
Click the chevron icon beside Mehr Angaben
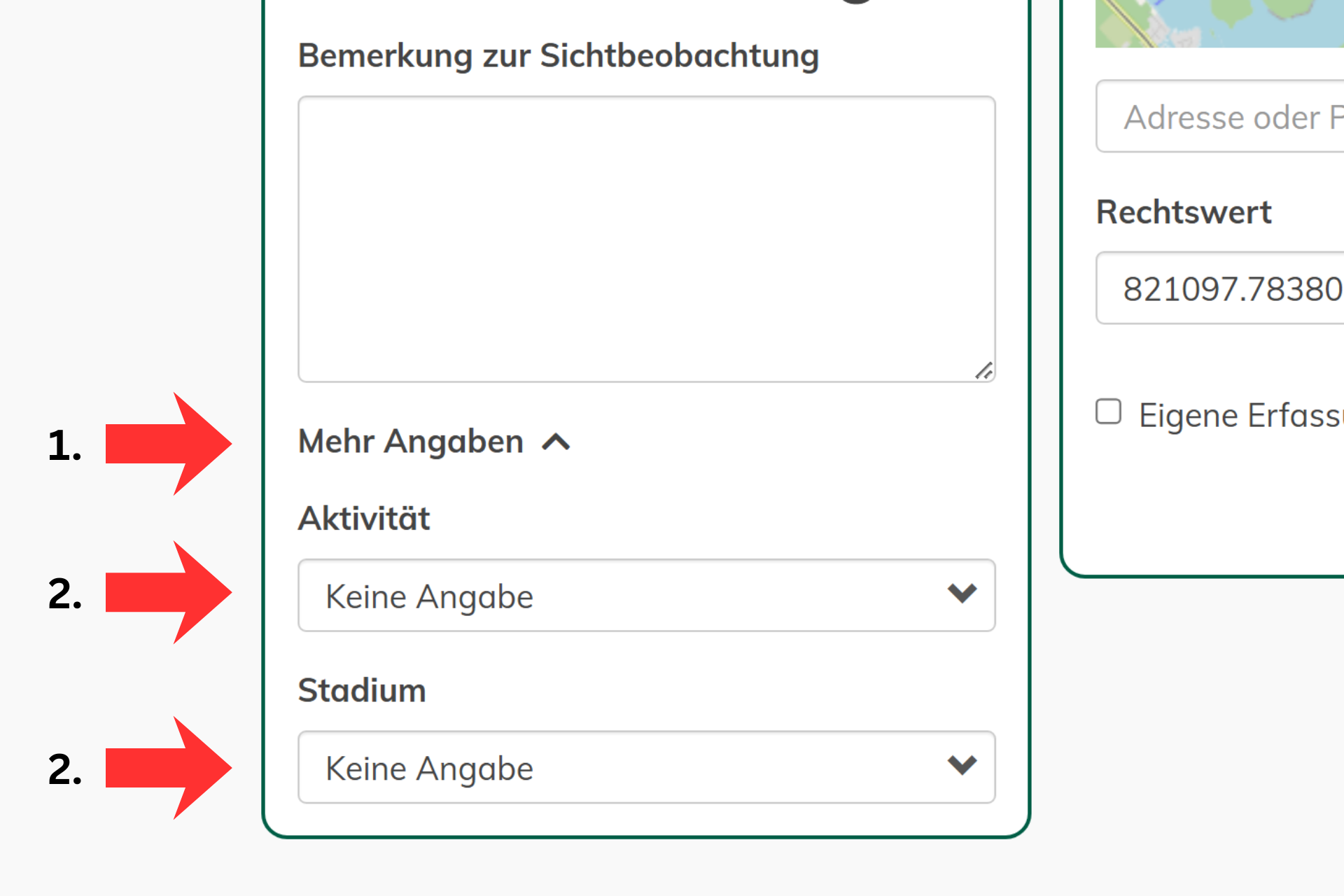pos(556,442)
